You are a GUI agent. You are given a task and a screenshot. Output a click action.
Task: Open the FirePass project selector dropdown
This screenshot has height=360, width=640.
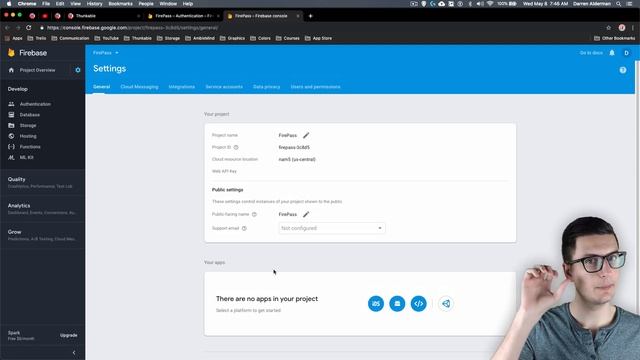106,53
